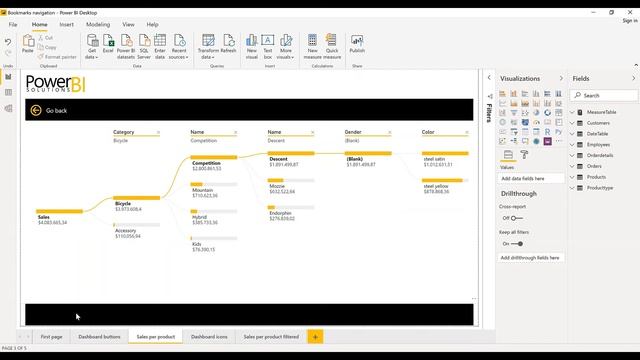Open the File menu
Image resolution: width=640 pixels, height=360 pixels.
click(13, 24)
